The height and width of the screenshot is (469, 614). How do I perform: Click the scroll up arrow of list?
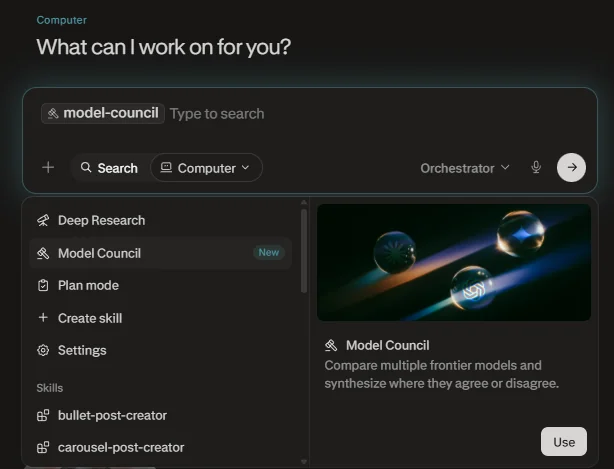[x=304, y=202]
